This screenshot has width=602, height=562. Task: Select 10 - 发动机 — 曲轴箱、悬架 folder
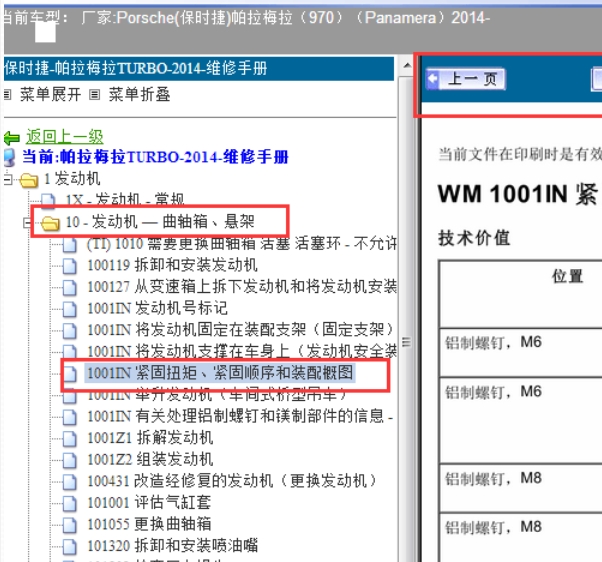pyautogui.click(x=160, y=221)
